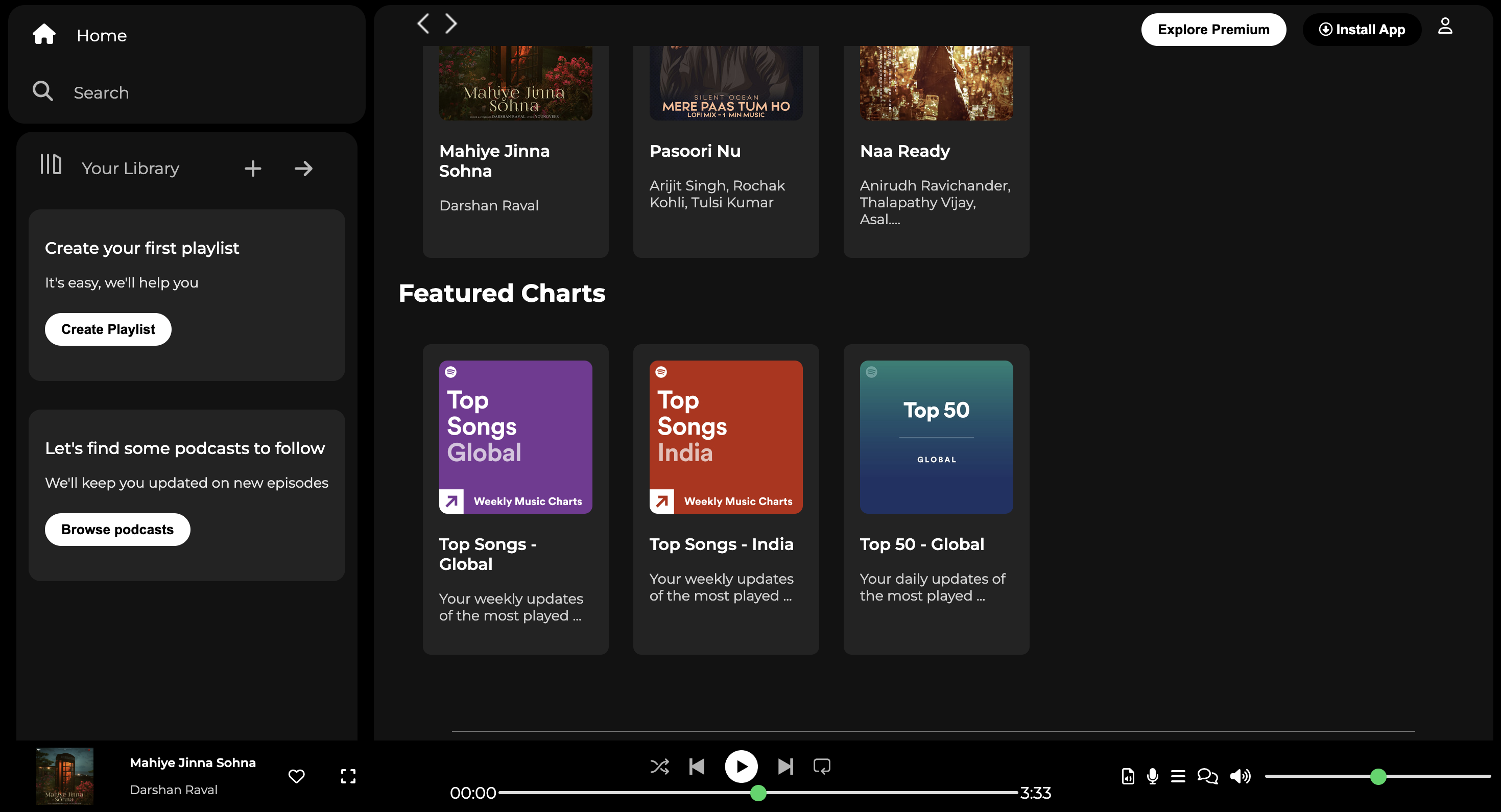This screenshot has height=812, width=1501.
Task: Open the Top 50 - Global chart
Action: 936,436
